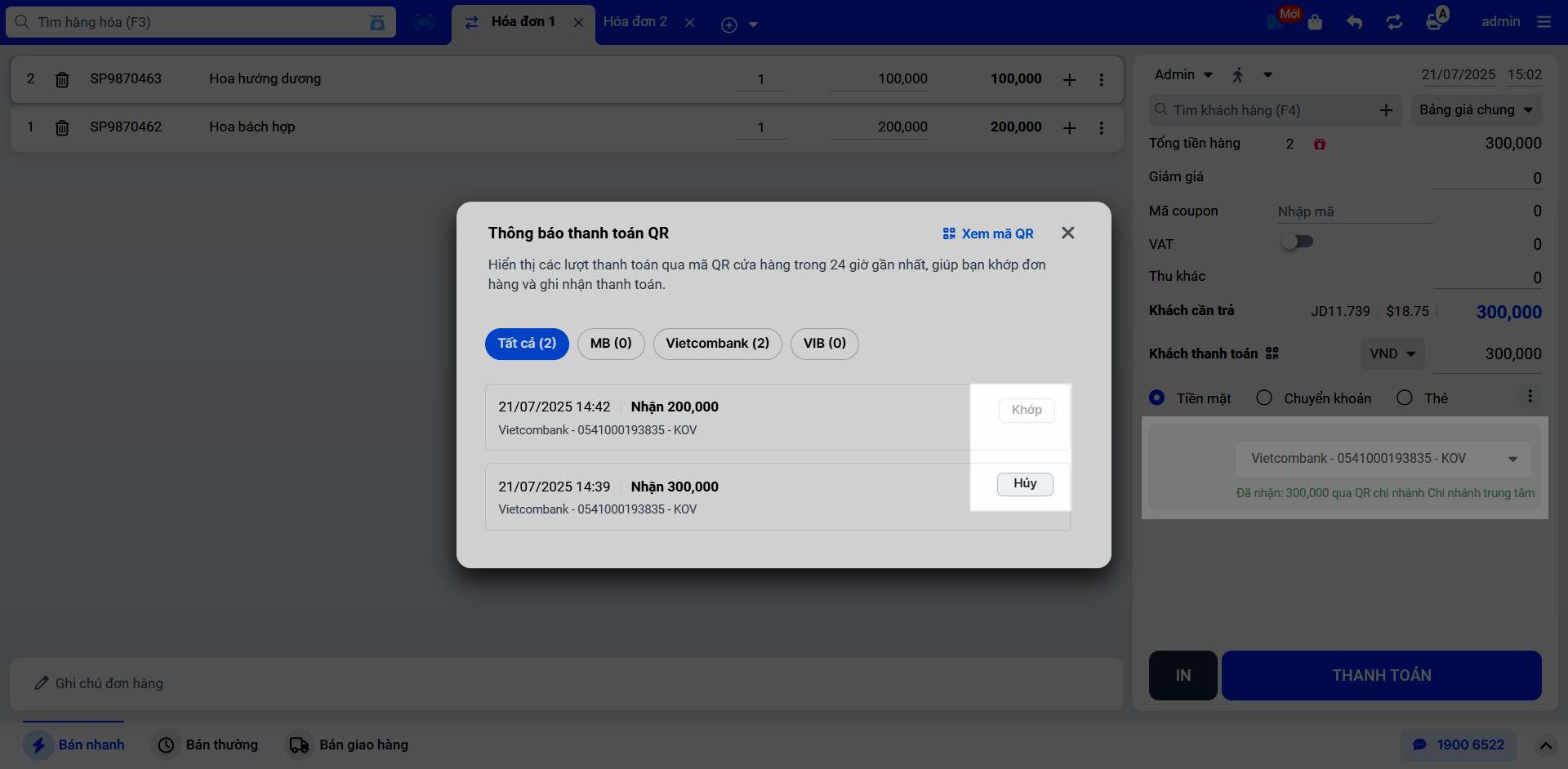This screenshot has height=769, width=1568.
Task: Click the Khách thanh toán 300,000 amount field
Action: click(1488, 354)
